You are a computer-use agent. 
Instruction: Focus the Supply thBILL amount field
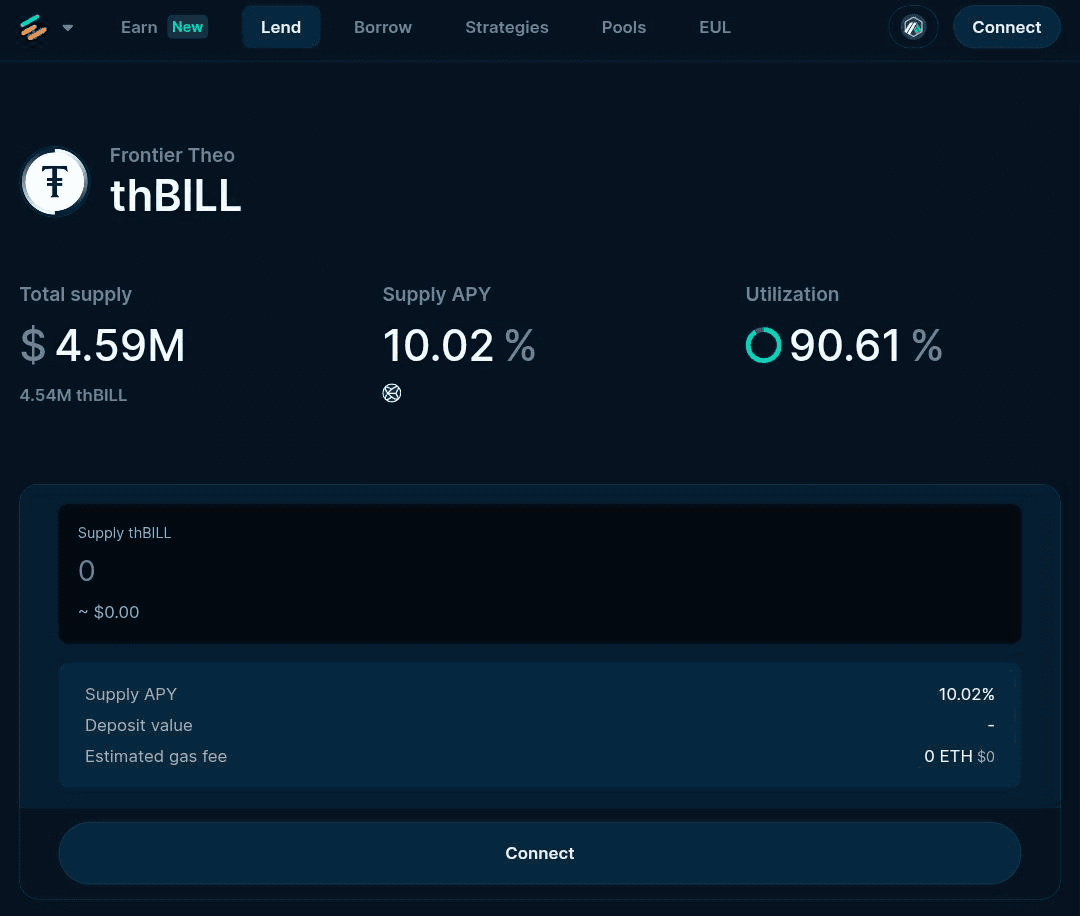coord(540,571)
